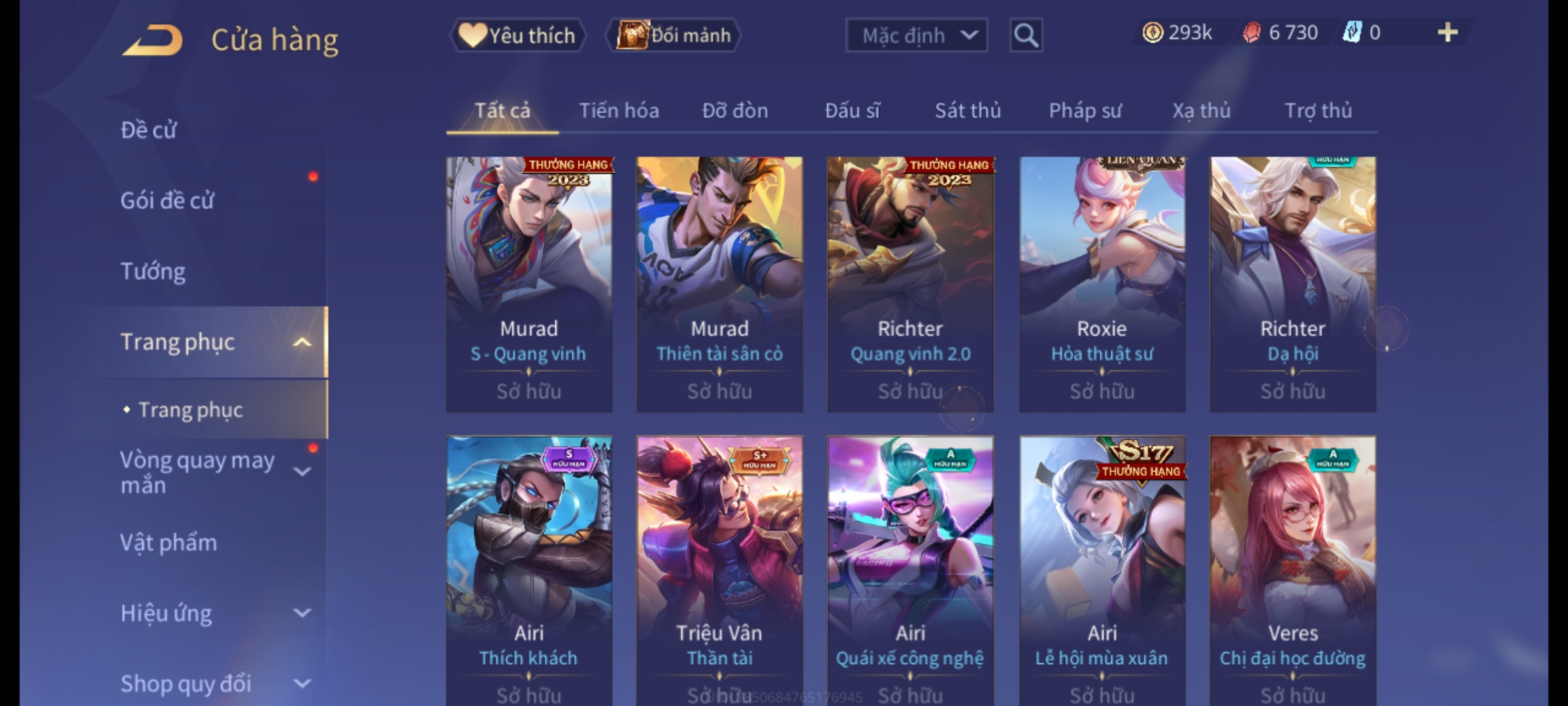1568x706 pixels.
Task: Open the search magnifier icon
Action: [x=1026, y=35]
